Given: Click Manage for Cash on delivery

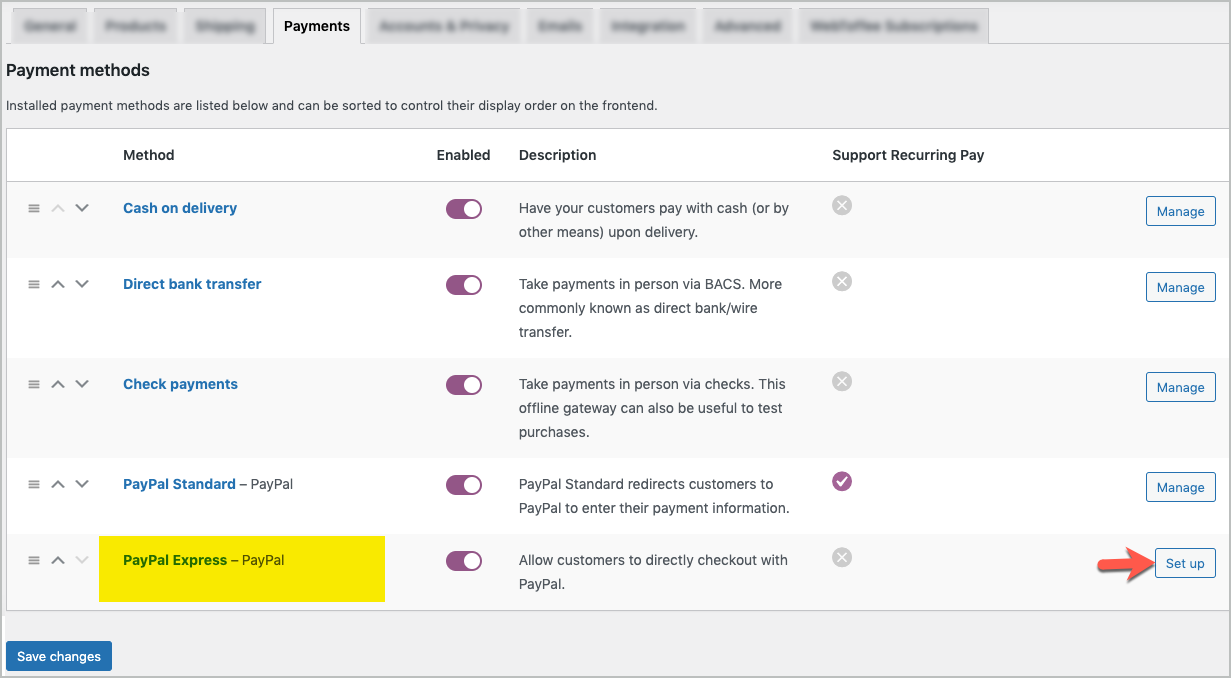Looking at the screenshot, I should [1180, 211].
